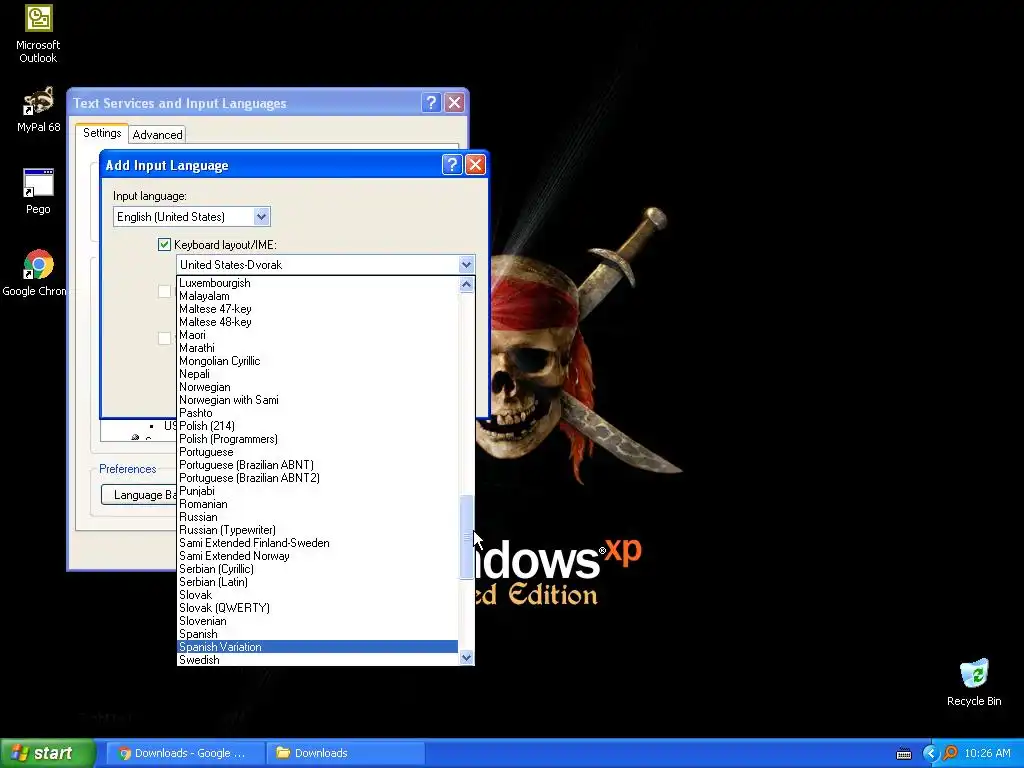
Task: Select Serbian (Latin) layout
Action: coord(317,582)
